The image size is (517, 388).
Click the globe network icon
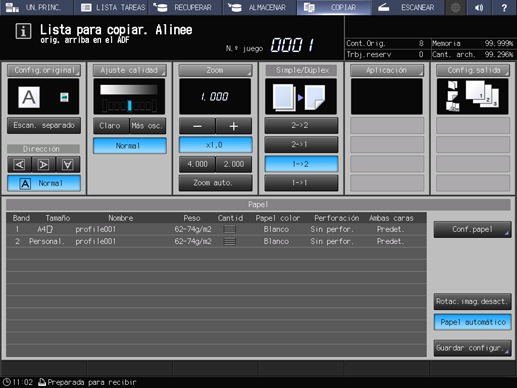tap(456, 7)
